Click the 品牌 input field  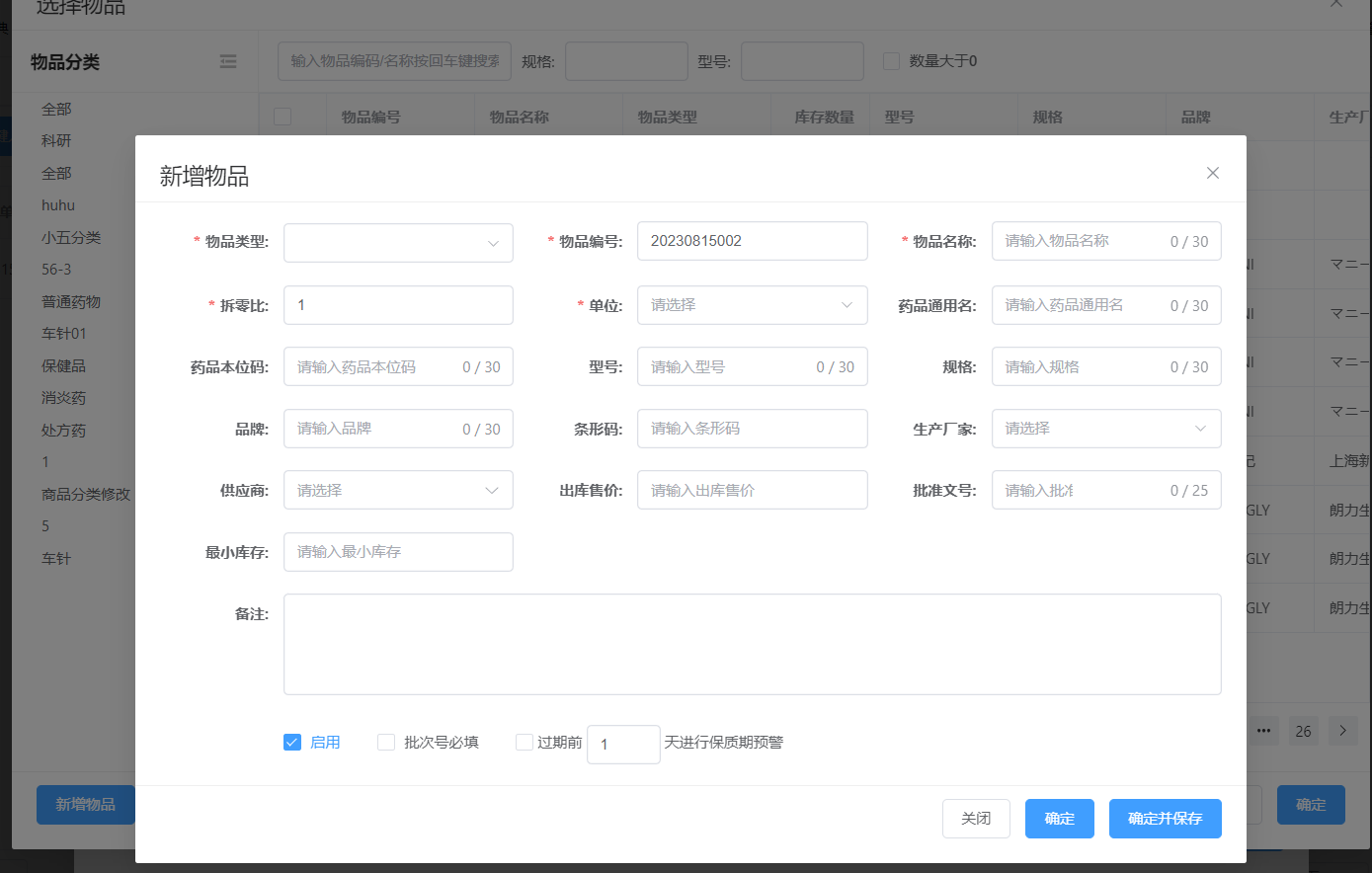point(398,429)
